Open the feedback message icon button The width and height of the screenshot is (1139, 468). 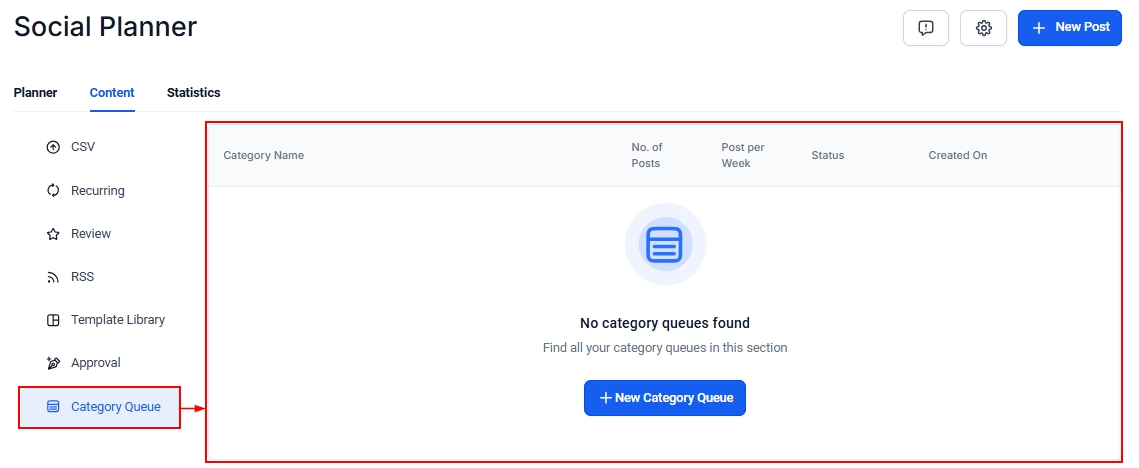(925, 28)
